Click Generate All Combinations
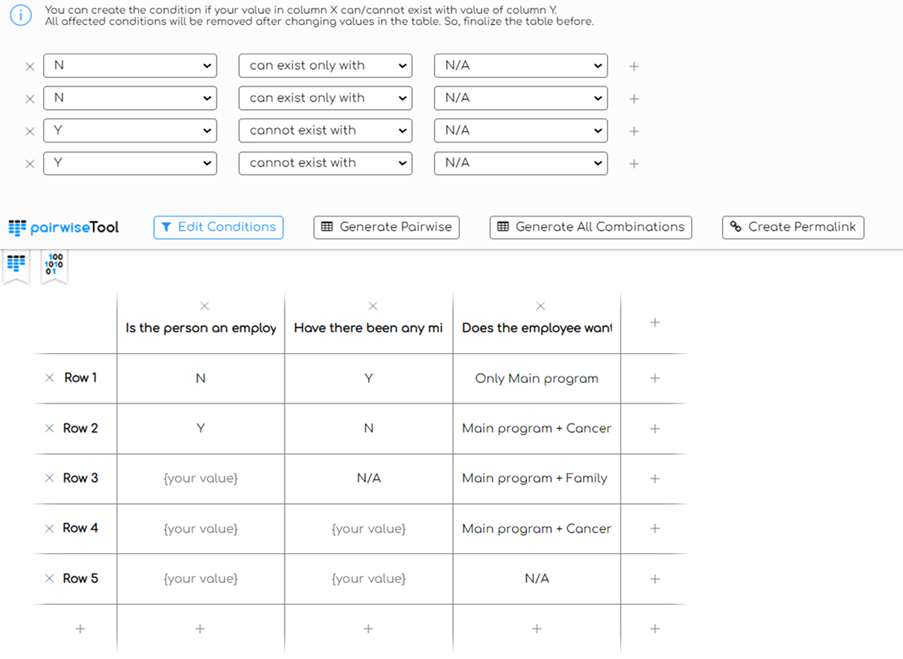This screenshot has height=659, width=903. click(x=591, y=227)
